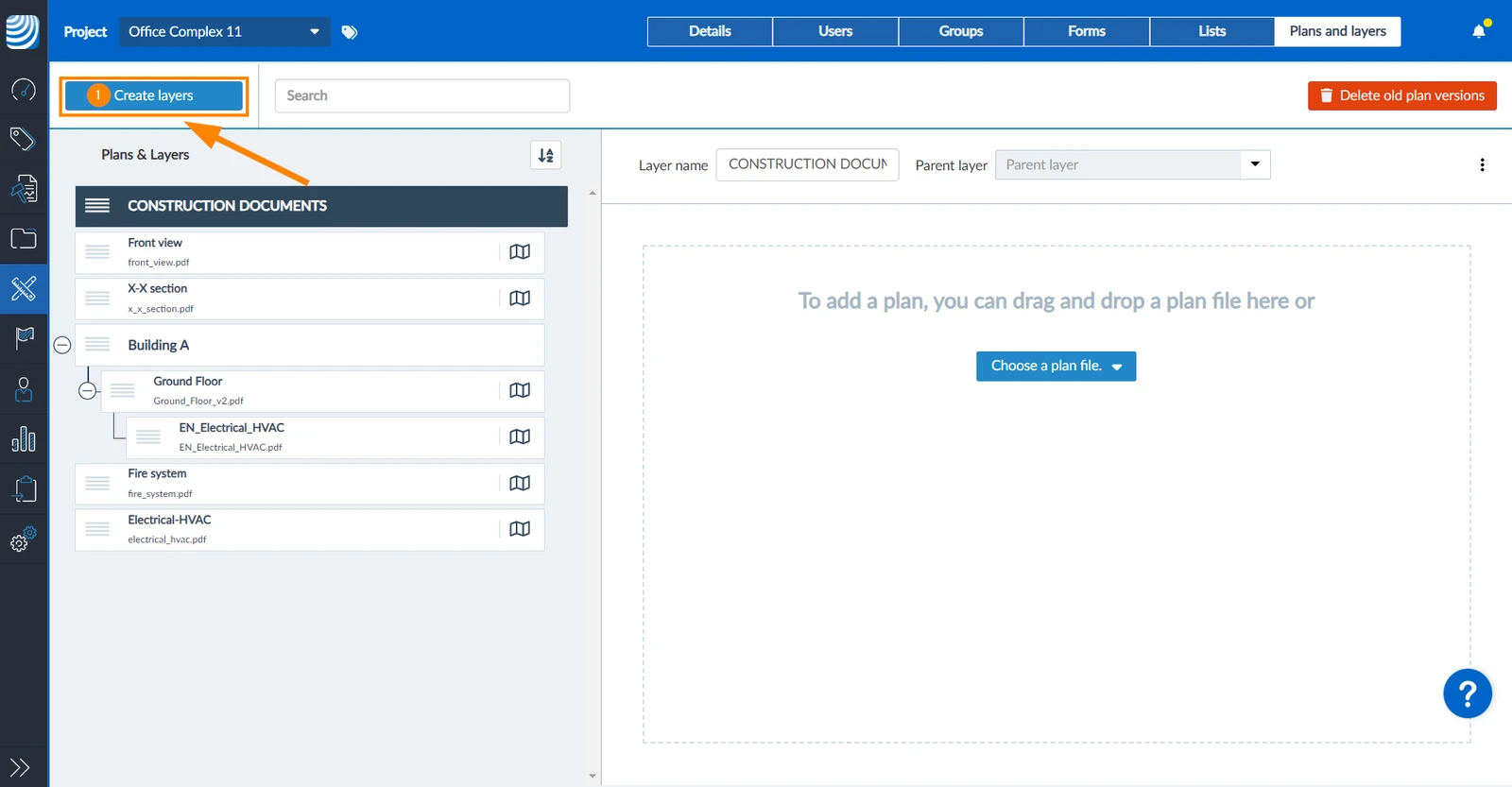Click the Create layers button

click(154, 95)
